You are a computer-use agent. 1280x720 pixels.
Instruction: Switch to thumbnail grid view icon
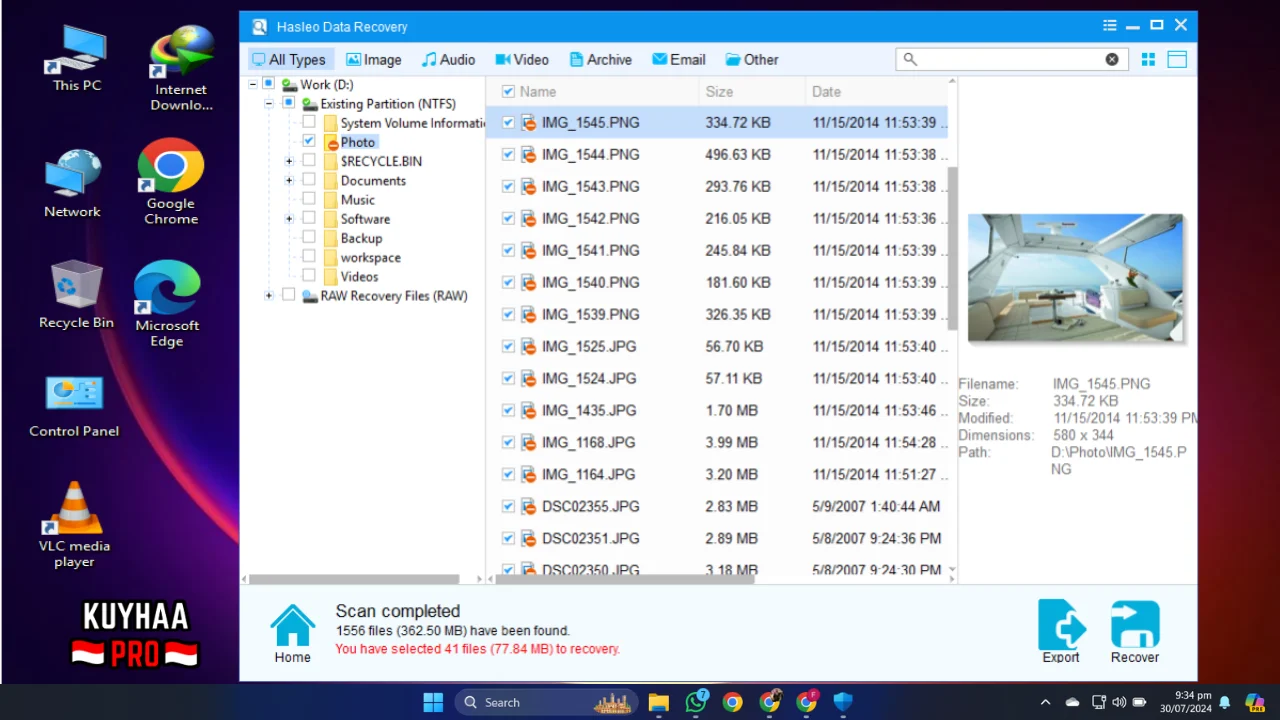(x=1148, y=60)
